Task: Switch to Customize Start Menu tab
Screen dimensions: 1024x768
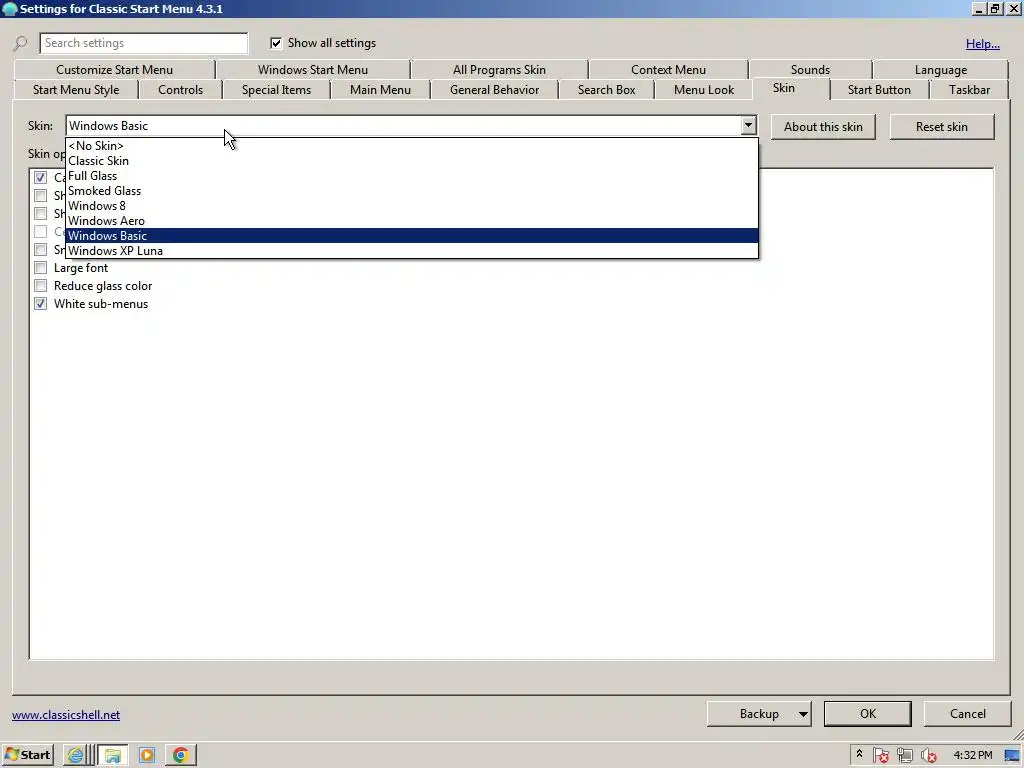Action: 114,70
